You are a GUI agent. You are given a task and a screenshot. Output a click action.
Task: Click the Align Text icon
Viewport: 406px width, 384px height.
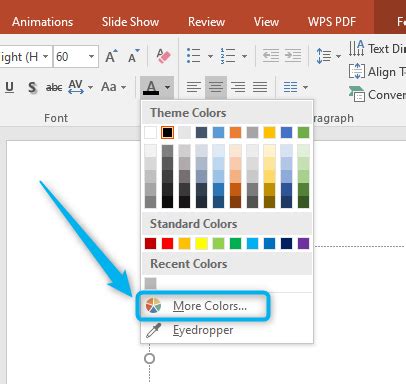pyautogui.click(x=357, y=71)
